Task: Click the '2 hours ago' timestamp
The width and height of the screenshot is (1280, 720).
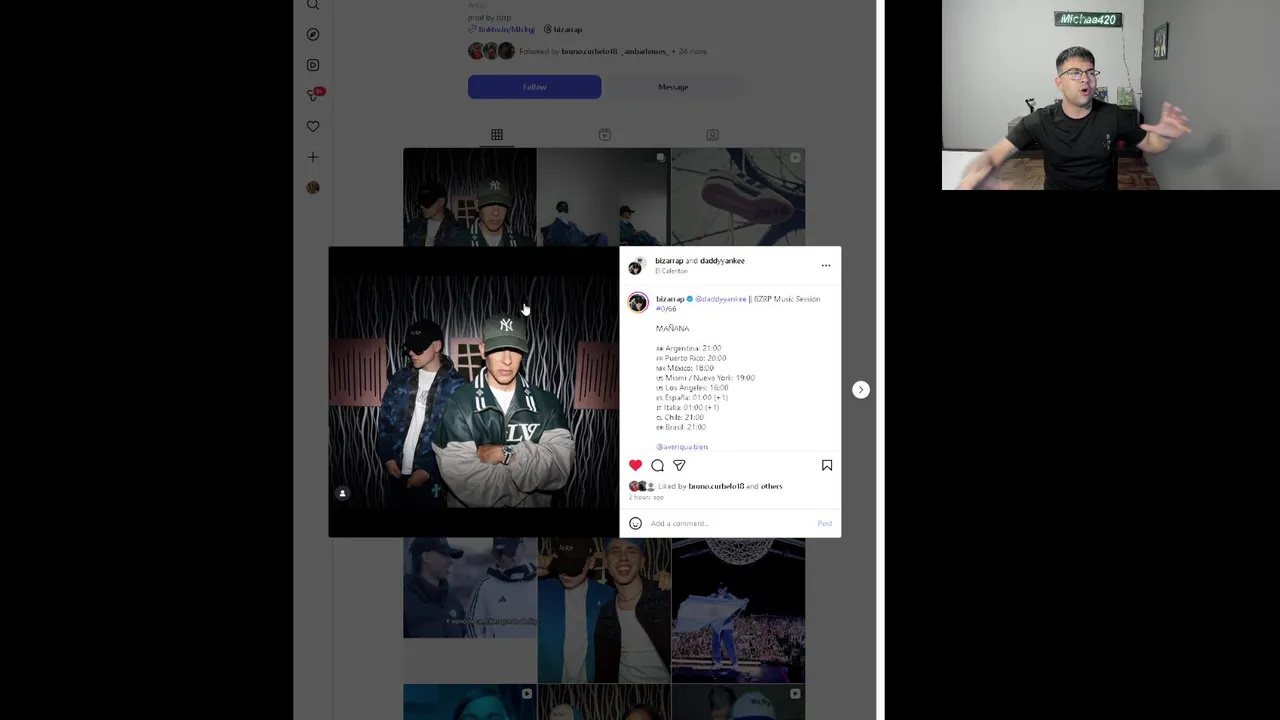Action: tap(647, 497)
